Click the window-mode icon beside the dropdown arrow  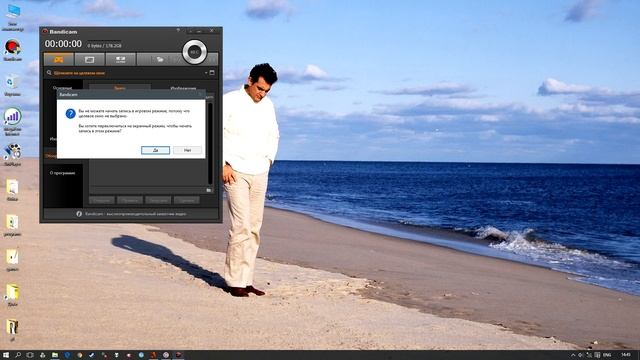tap(212, 73)
